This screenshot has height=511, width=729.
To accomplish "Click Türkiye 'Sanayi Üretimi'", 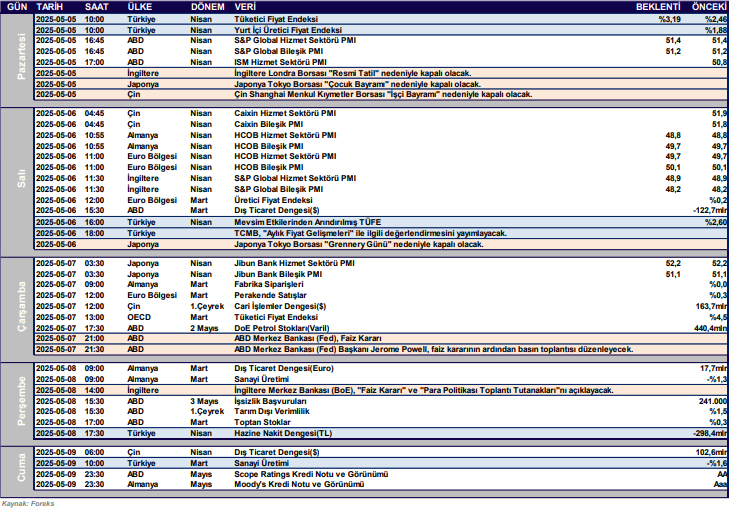I will (x=261, y=464).
